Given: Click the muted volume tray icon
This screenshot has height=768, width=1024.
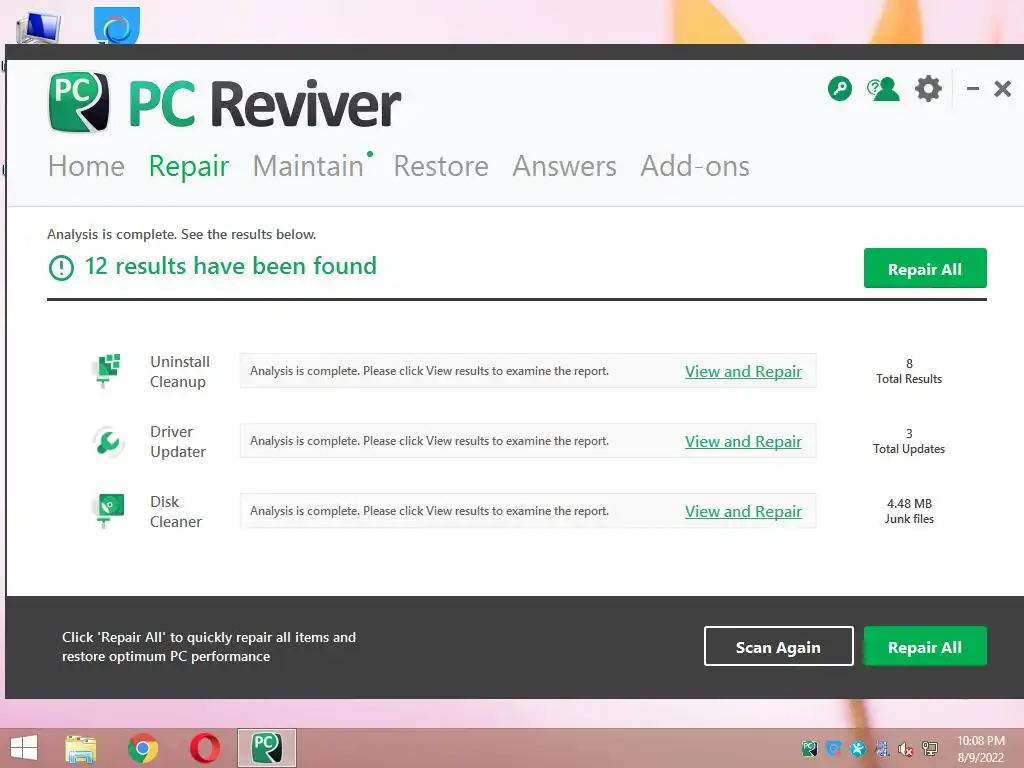Looking at the screenshot, I should [x=905, y=748].
